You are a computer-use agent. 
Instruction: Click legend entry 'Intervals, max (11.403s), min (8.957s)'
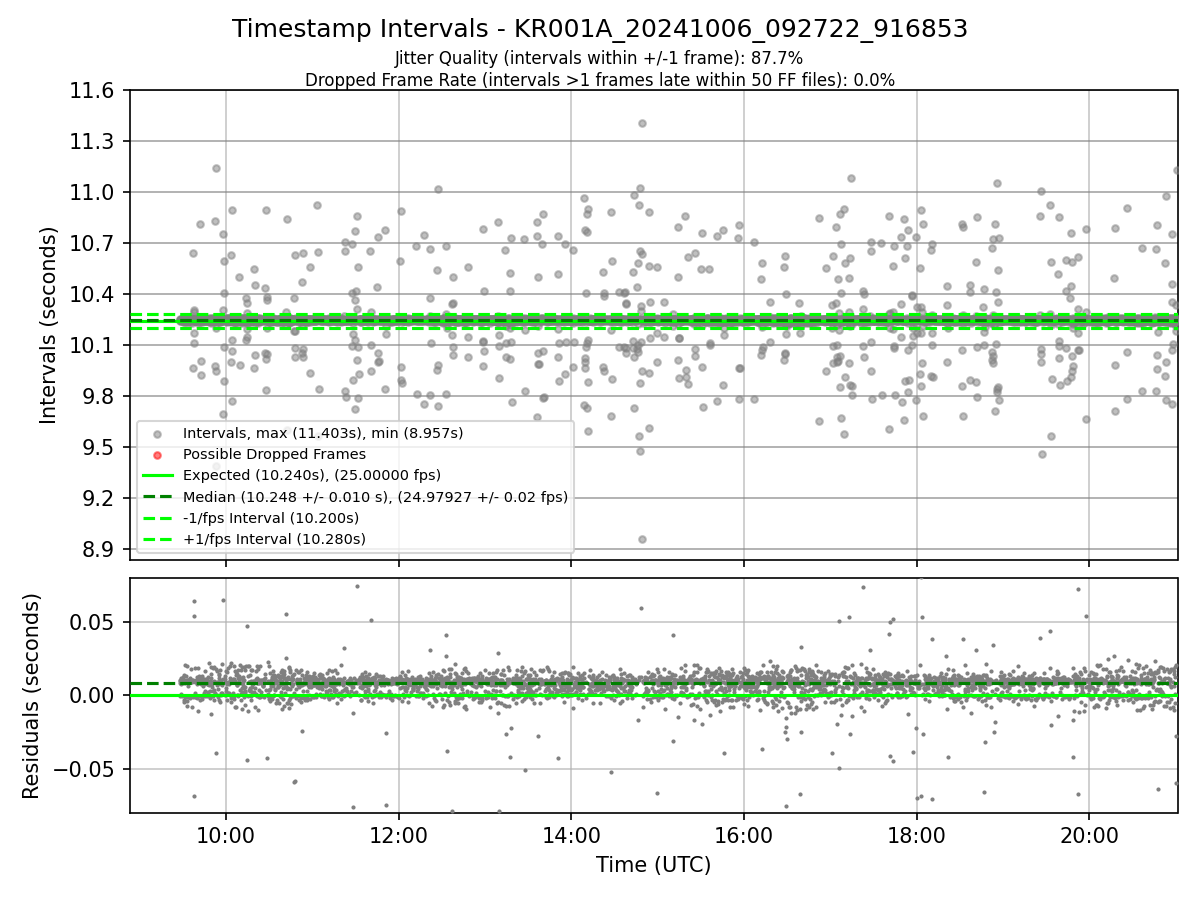click(x=323, y=433)
